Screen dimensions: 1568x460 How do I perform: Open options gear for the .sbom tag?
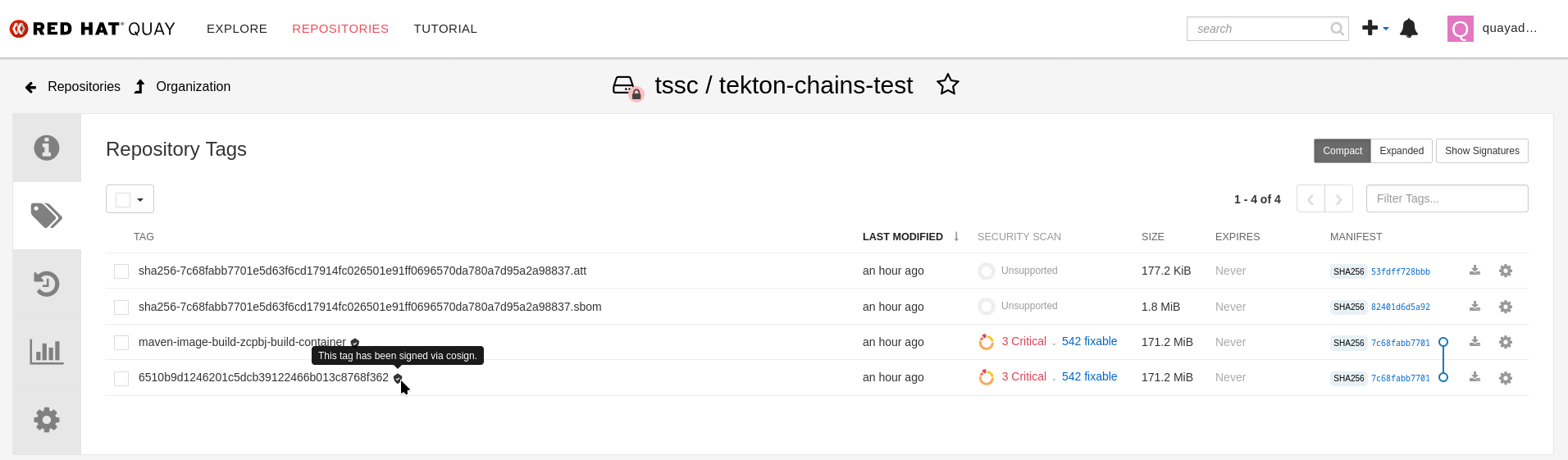pos(1506,307)
